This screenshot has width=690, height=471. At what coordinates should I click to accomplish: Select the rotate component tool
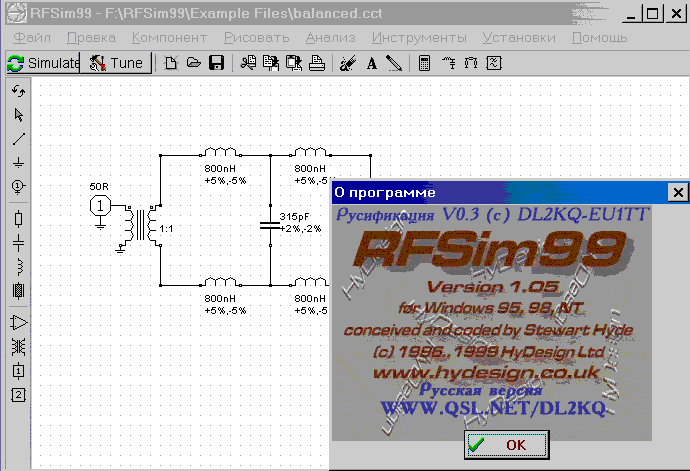pos(18,91)
